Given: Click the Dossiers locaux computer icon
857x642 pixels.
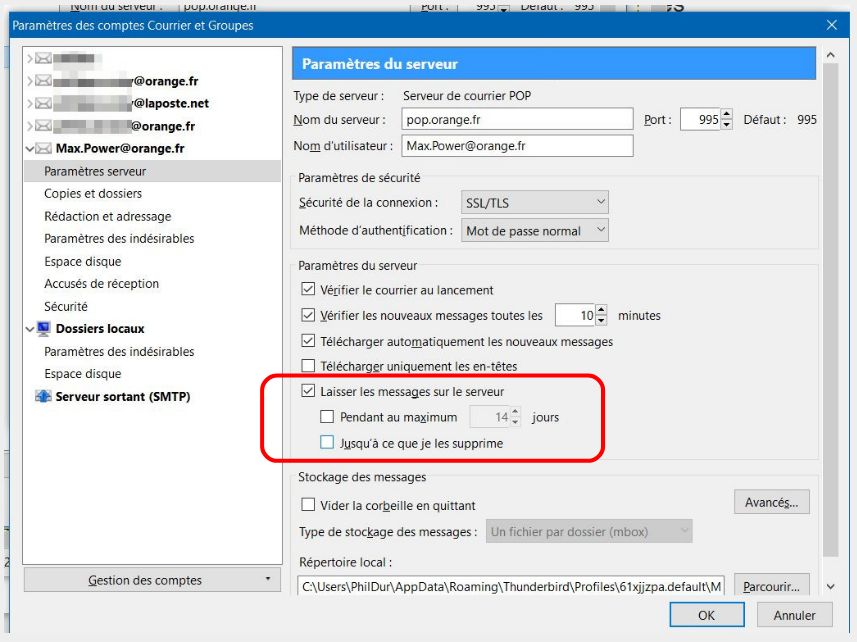Looking at the screenshot, I should (x=43, y=329).
